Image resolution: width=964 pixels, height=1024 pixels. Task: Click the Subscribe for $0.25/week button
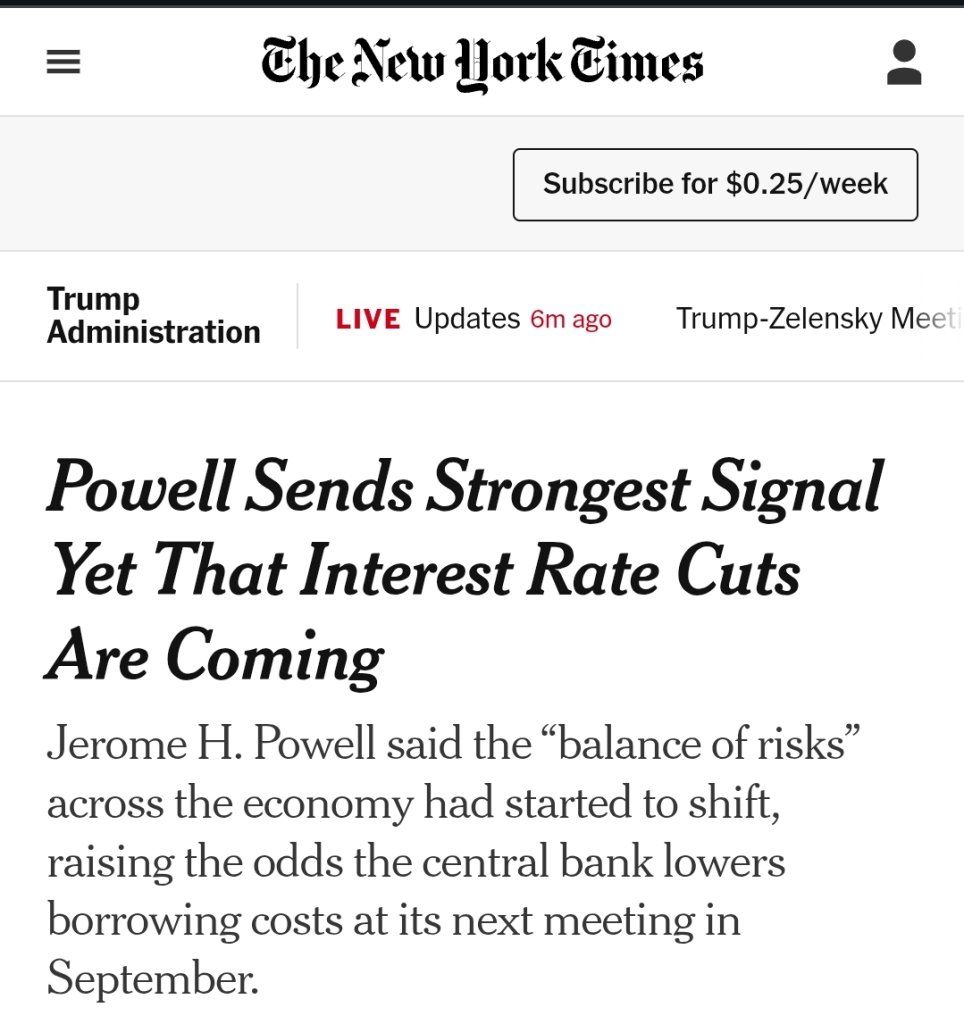coord(715,184)
